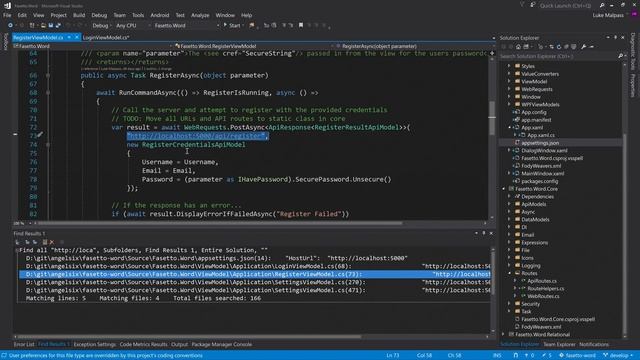Click the Refresh icon in Solution Explorer toolbar
Viewport: 640px width, 360px height.
559,47
